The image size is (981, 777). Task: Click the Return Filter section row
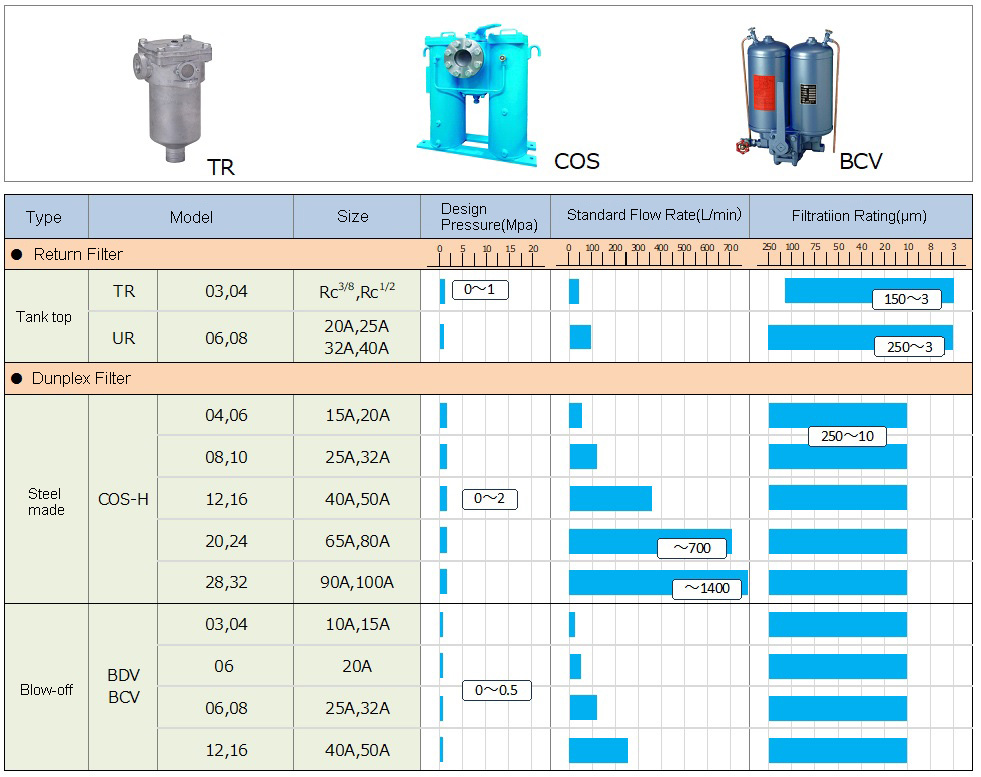click(x=78, y=254)
